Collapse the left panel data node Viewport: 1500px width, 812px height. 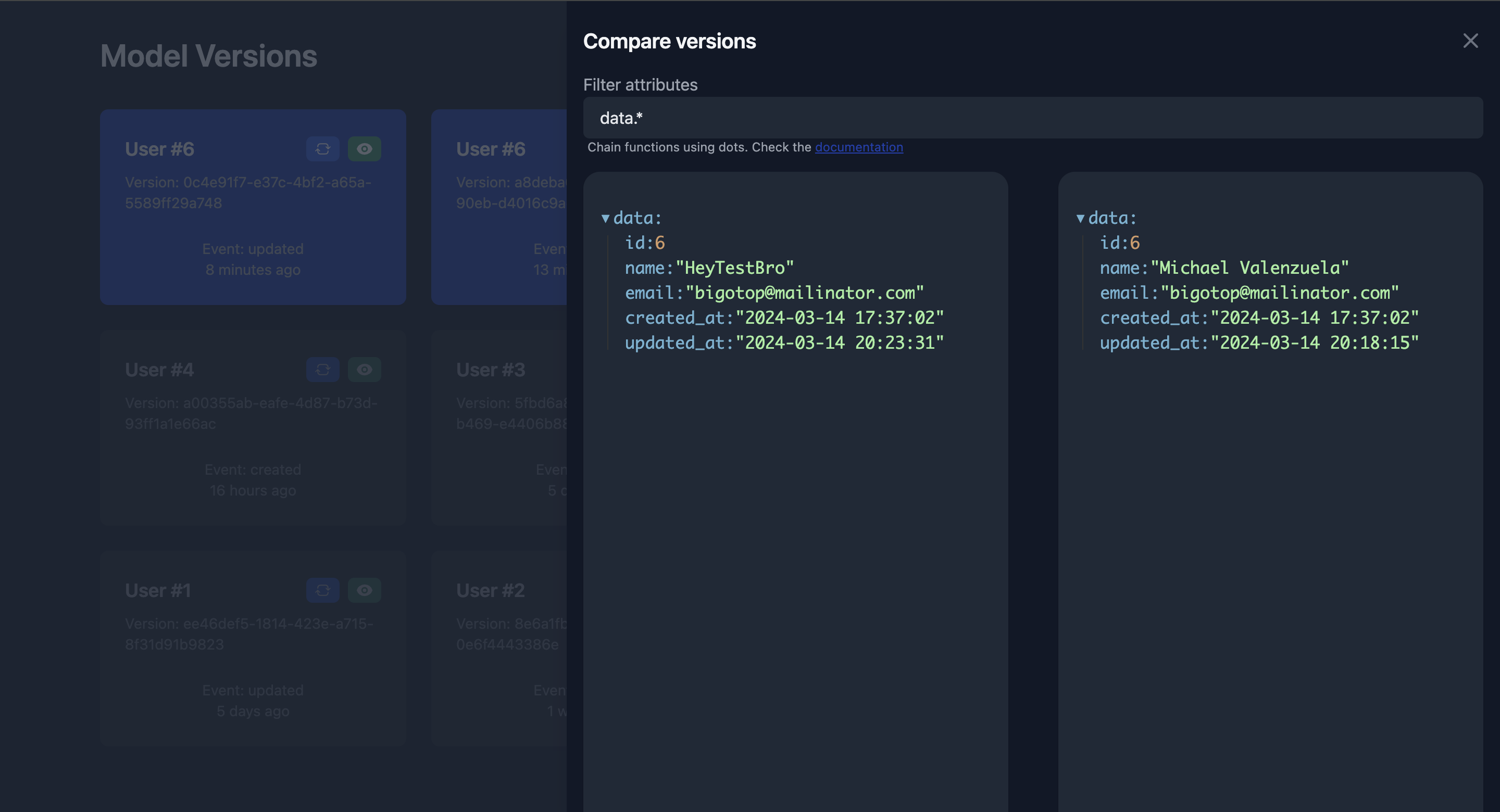[x=606, y=218]
